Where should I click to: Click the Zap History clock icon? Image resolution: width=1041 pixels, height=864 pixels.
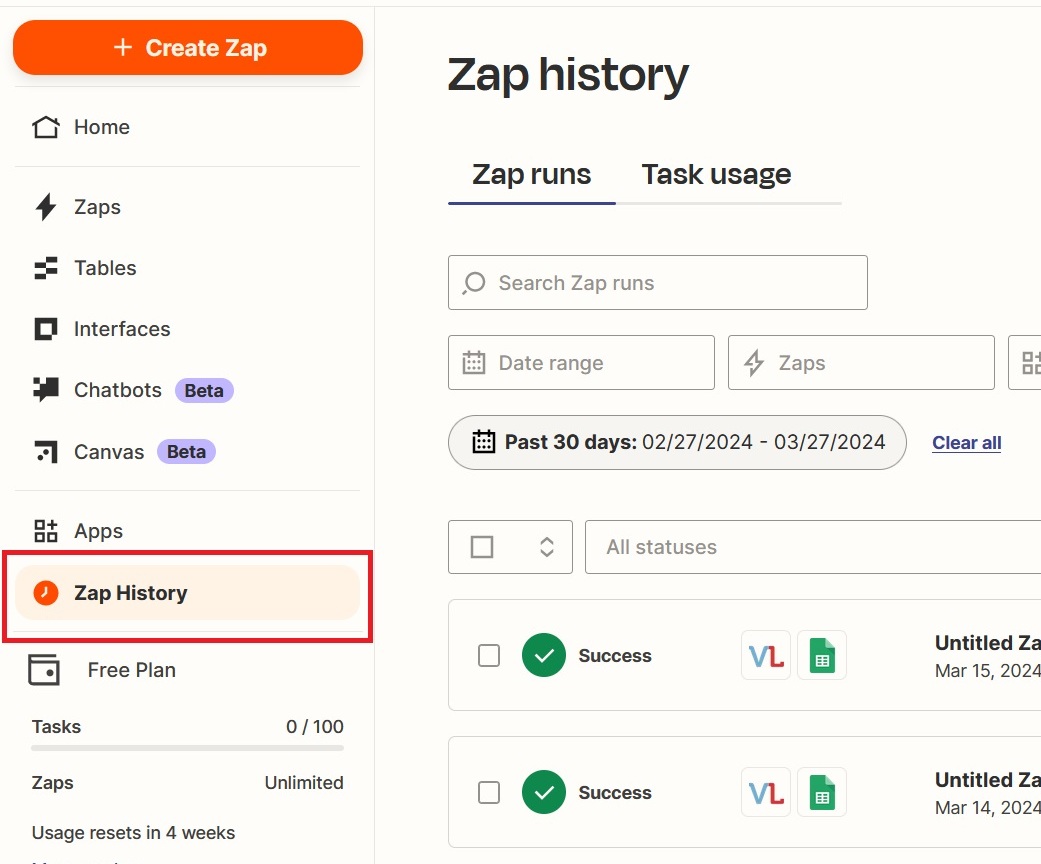click(46, 593)
